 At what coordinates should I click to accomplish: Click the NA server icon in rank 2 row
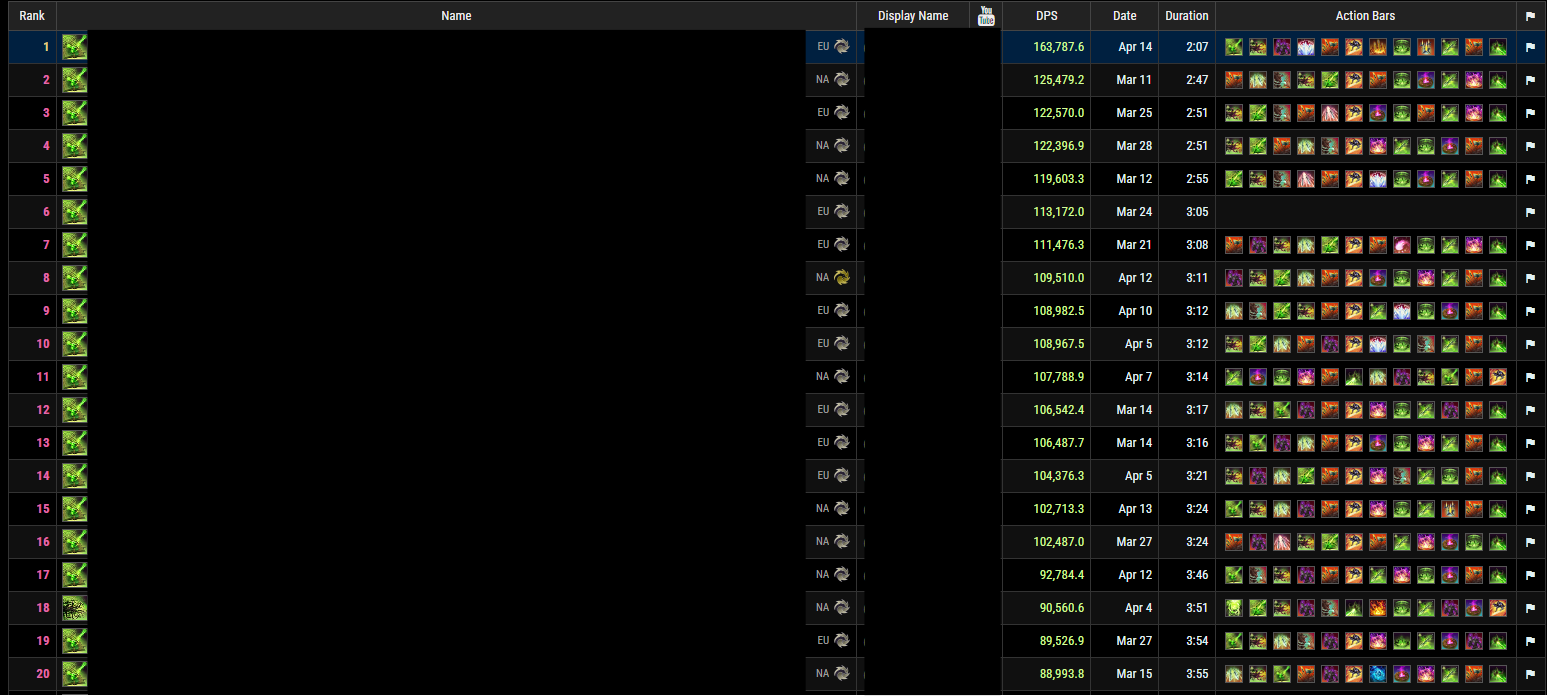pos(842,79)
